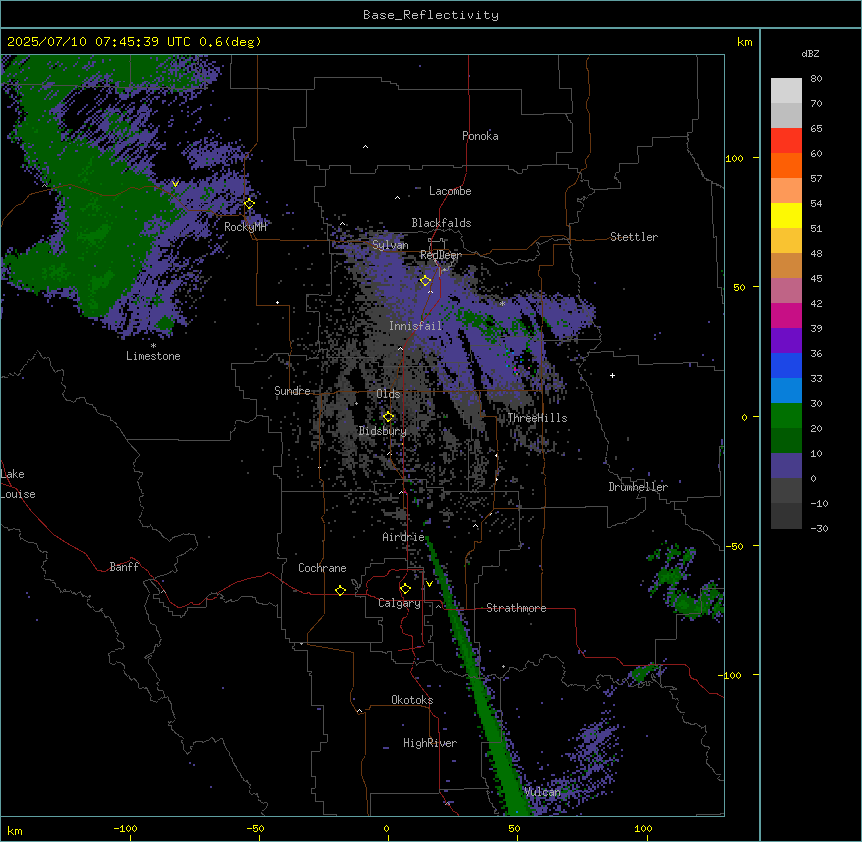The image size is (862, 842).
Task: Click the caret marker south of Ponoka label
Action: click(x=365, y=147)
